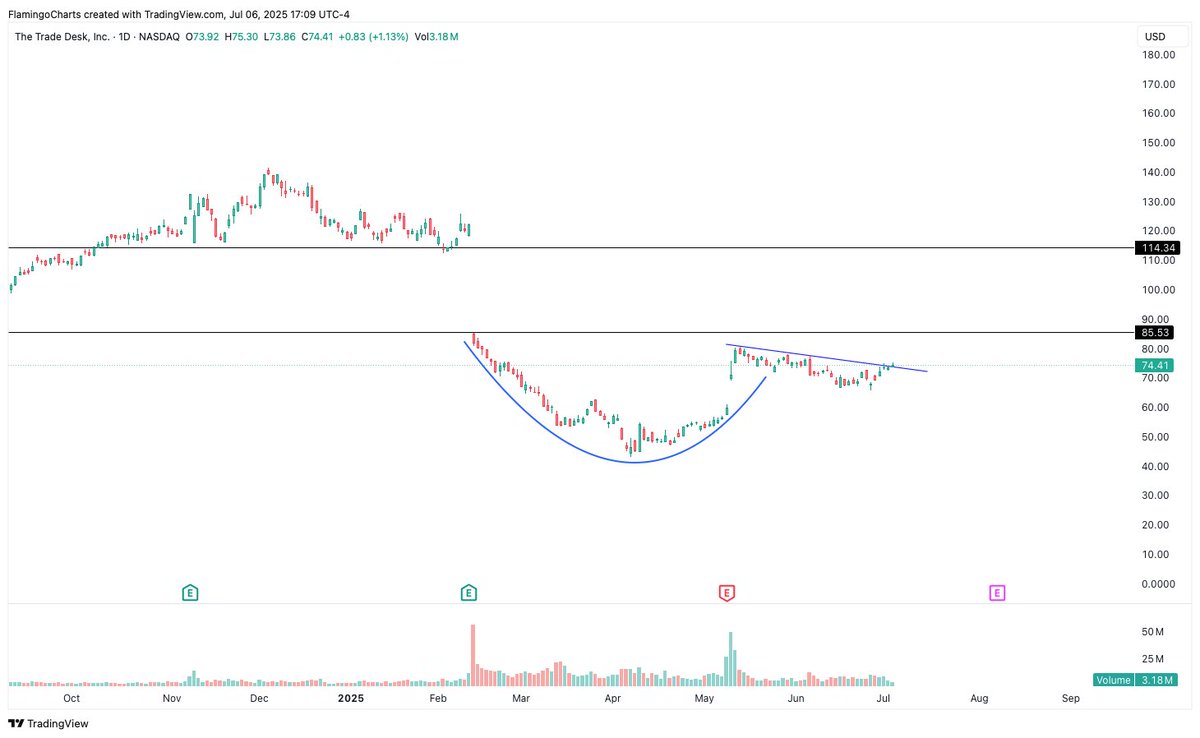Click the 85.53 price line label
Image resolution: width=1200 pixels, height=738 pixels.
coord(1156,332)
